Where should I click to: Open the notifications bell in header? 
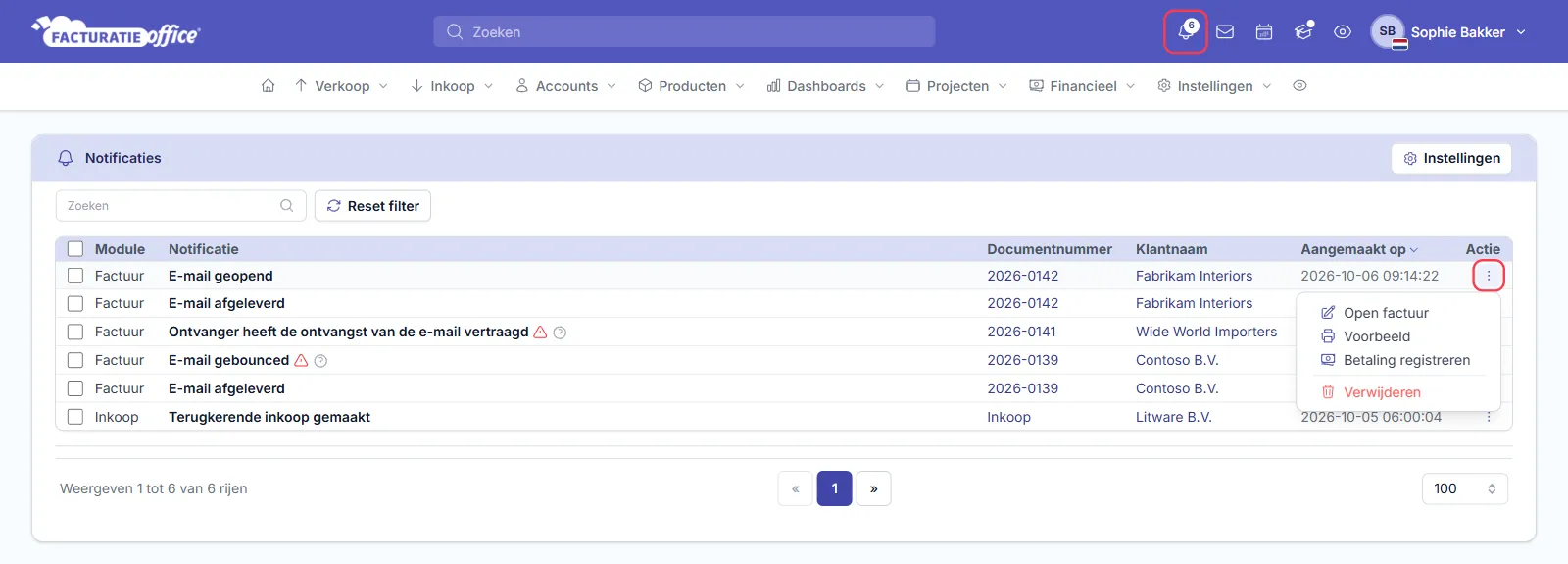[x=1185, y=31]
